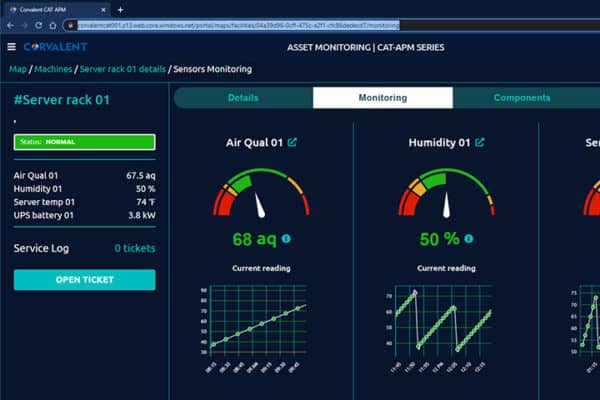Select the Monitoring tab

(382, 98)
